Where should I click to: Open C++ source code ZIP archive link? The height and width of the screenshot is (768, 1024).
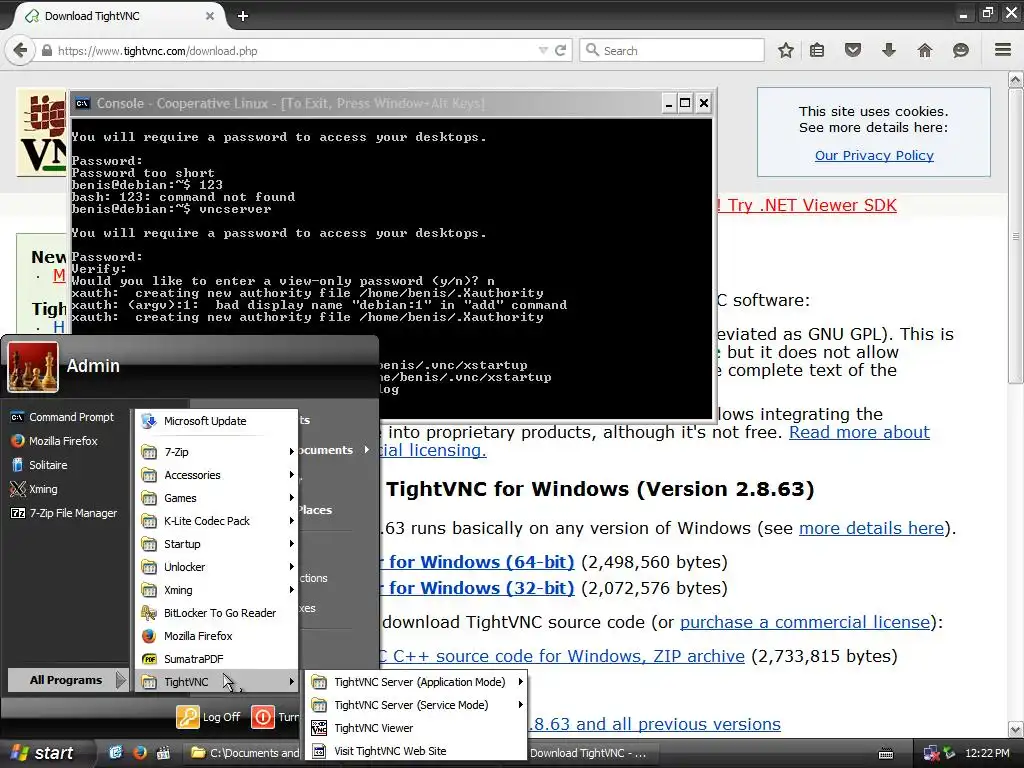tap(562, 656)
